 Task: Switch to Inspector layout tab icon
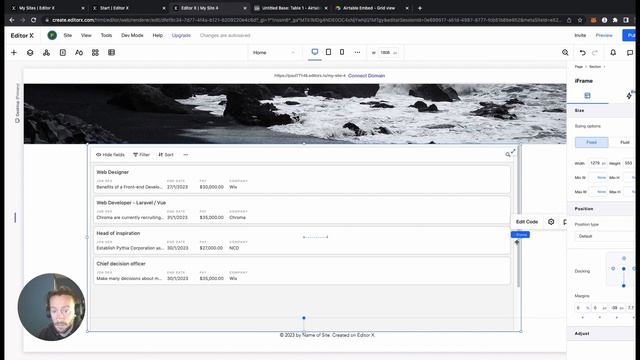[587, 96]
